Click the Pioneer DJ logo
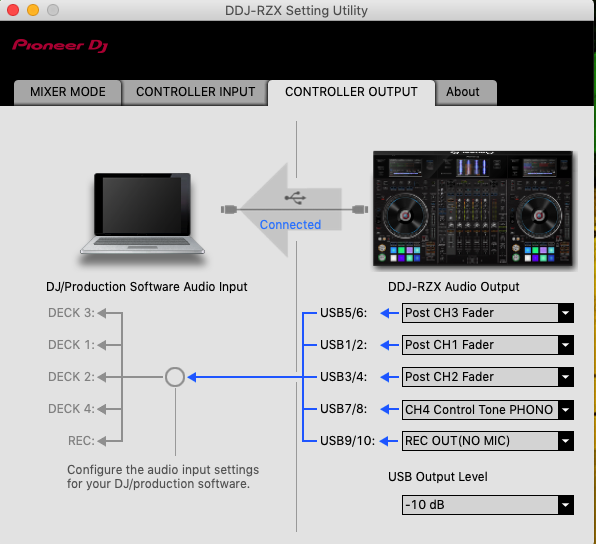The width and height of the screenshot is (596, 544). coord(60,46)
